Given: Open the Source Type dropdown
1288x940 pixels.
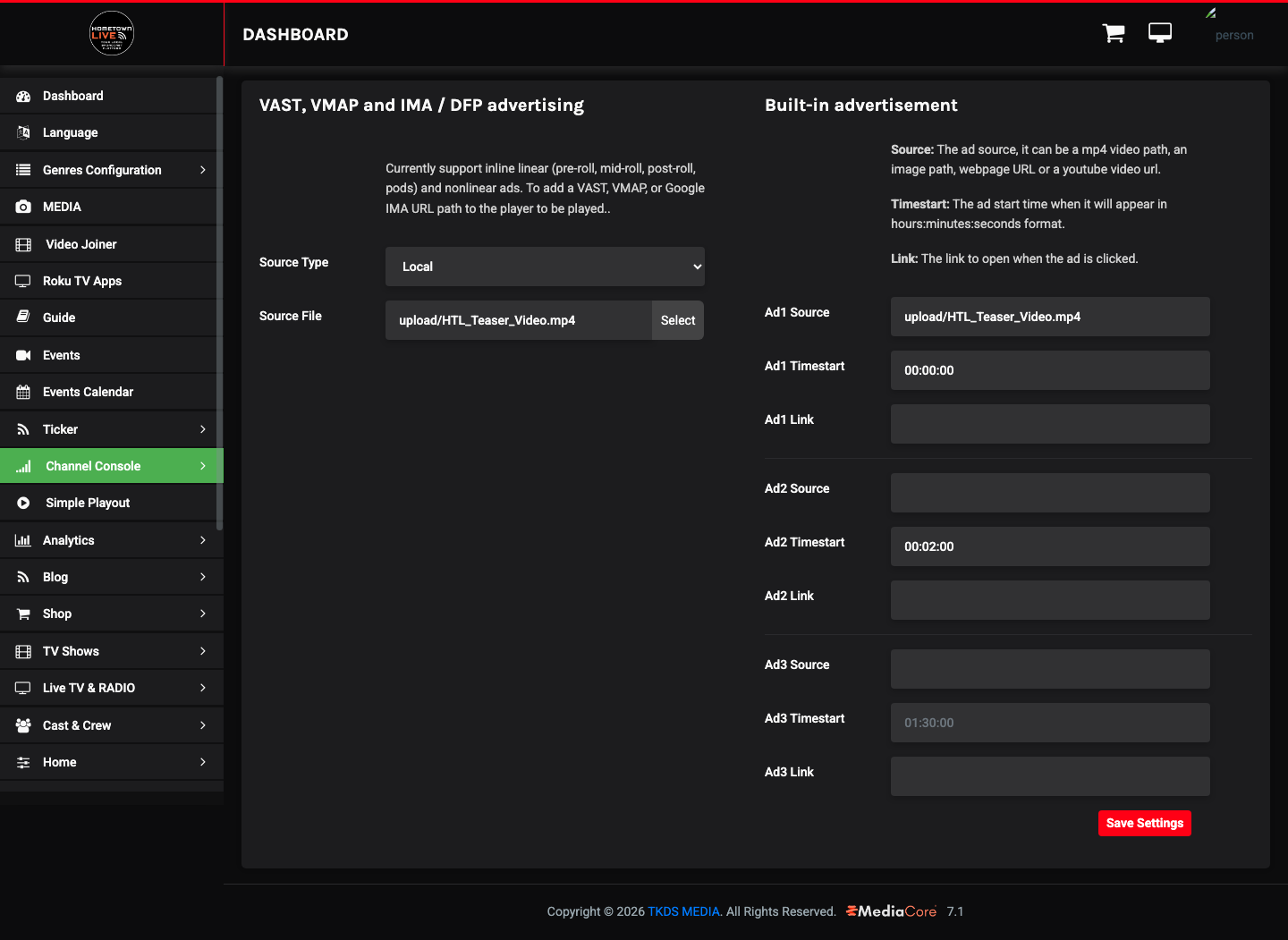Looking at the screenshot, I should tap(545, 267).
